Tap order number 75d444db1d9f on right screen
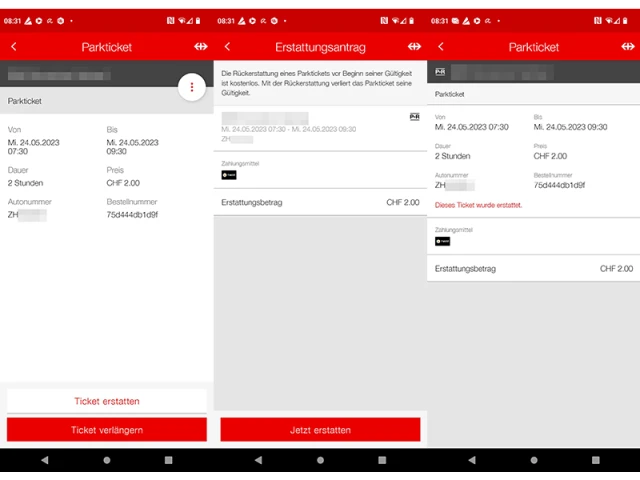This screenshot has height=480, width=640. point(559,185)
